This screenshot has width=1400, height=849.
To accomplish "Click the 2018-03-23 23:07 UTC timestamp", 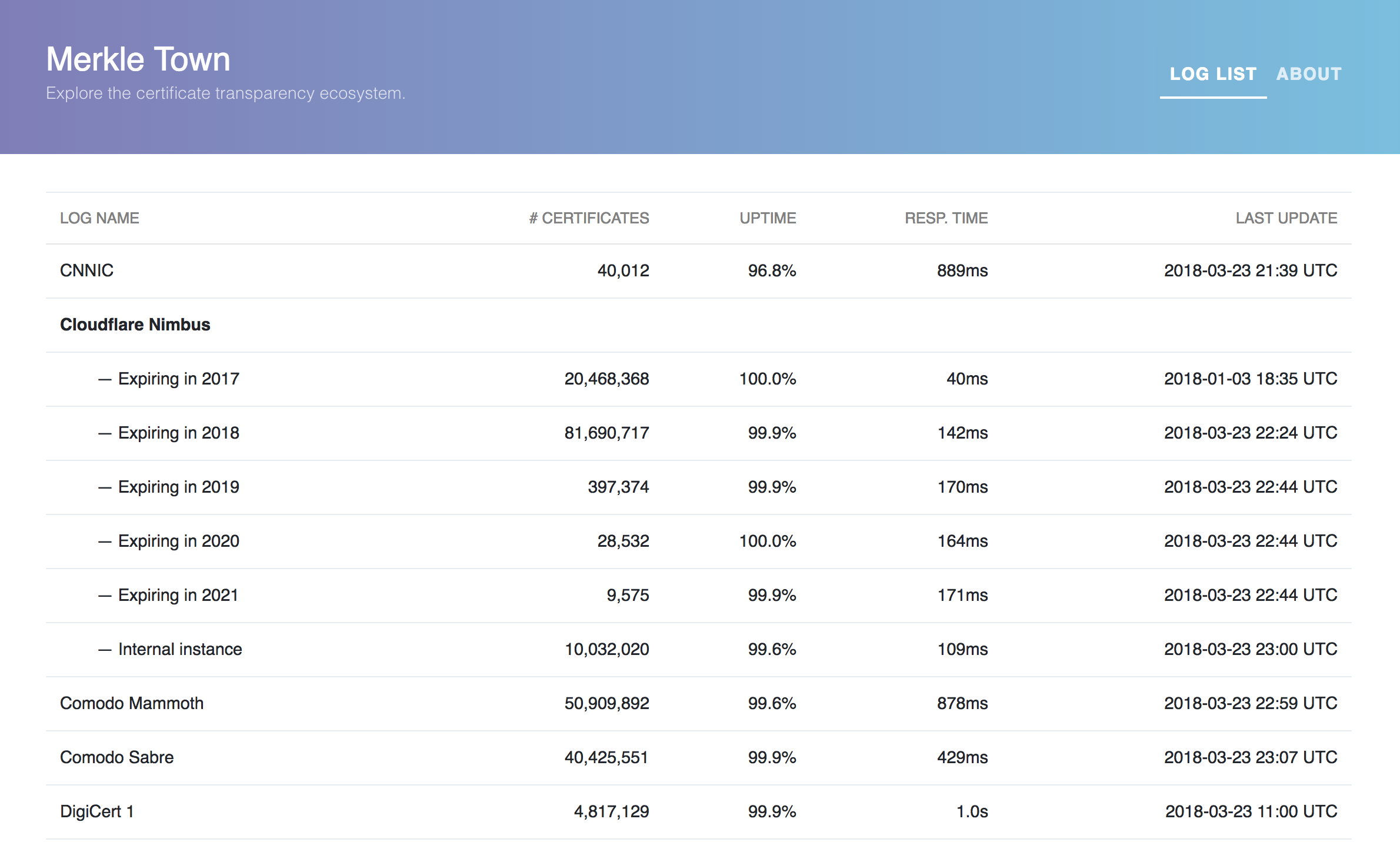I will coord(1251,757).
